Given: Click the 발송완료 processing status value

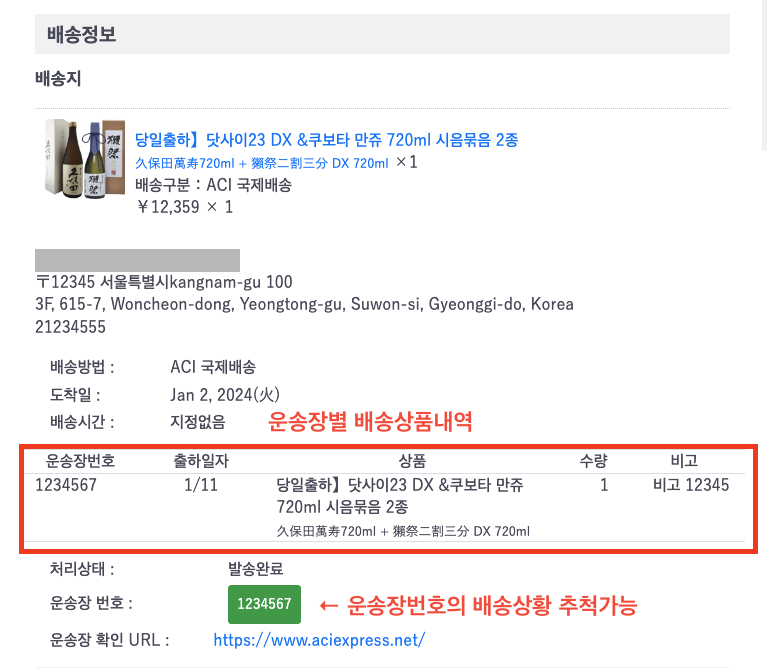Looking at the screenshot, I should point(255,569).
